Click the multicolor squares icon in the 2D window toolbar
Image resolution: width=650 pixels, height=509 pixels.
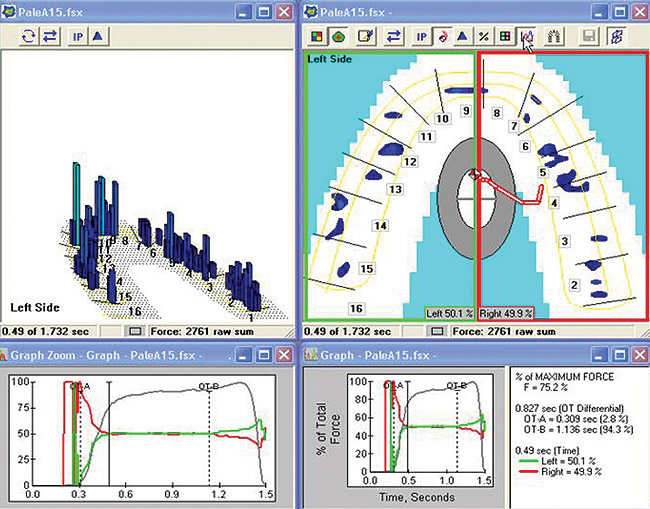[315, 37]
